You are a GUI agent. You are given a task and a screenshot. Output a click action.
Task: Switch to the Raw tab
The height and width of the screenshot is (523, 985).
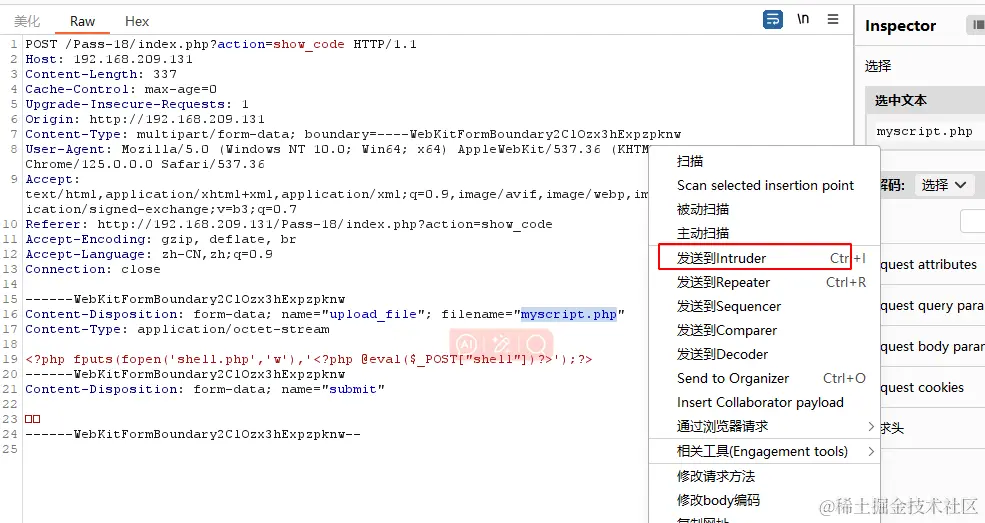pyautogui.click(x=82, y=21)
